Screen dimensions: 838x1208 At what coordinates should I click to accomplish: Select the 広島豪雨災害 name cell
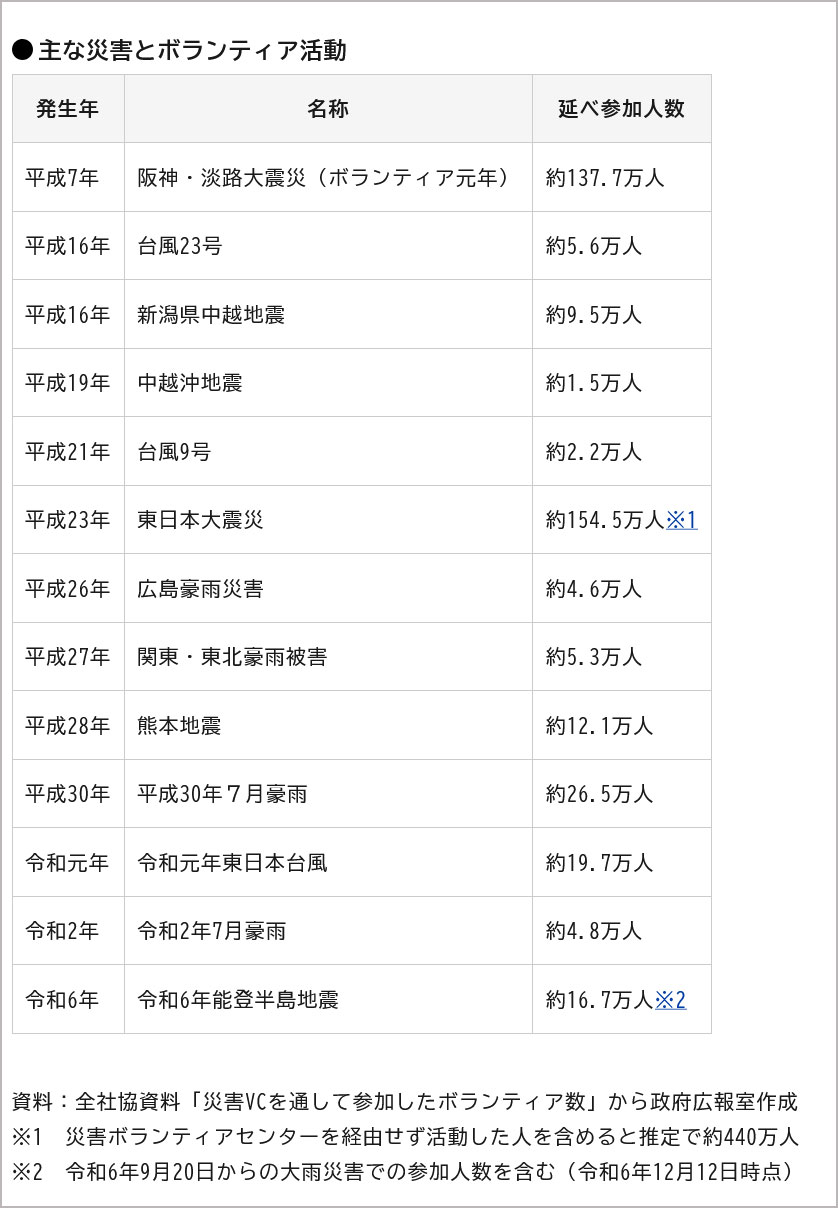coord(328,589)
